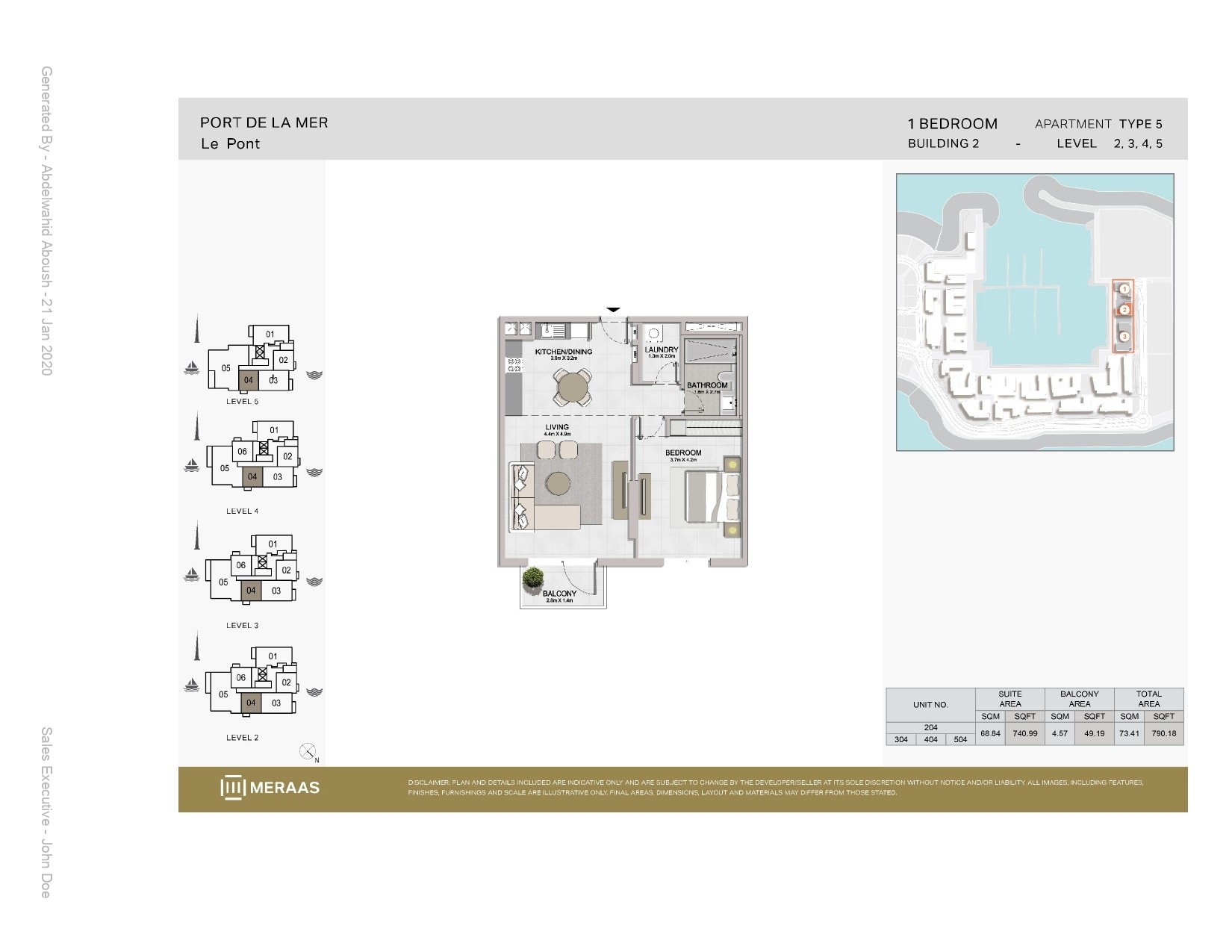Click highlighted unit 04 on Level 4 plan
1232x952 pixels.
[252, 476]
